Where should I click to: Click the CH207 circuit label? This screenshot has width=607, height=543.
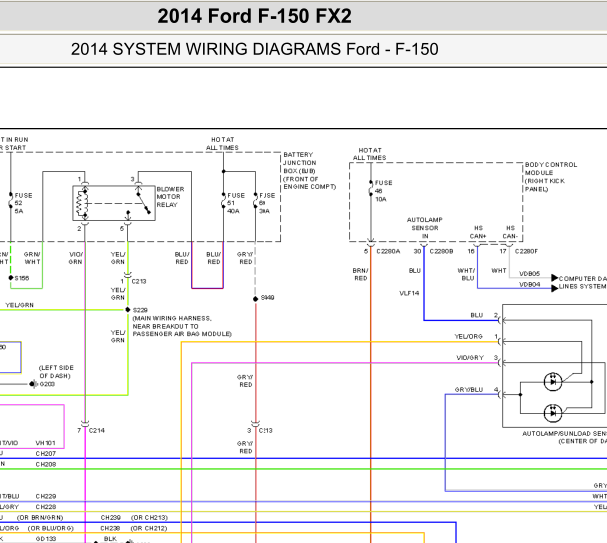coord(46,454)
